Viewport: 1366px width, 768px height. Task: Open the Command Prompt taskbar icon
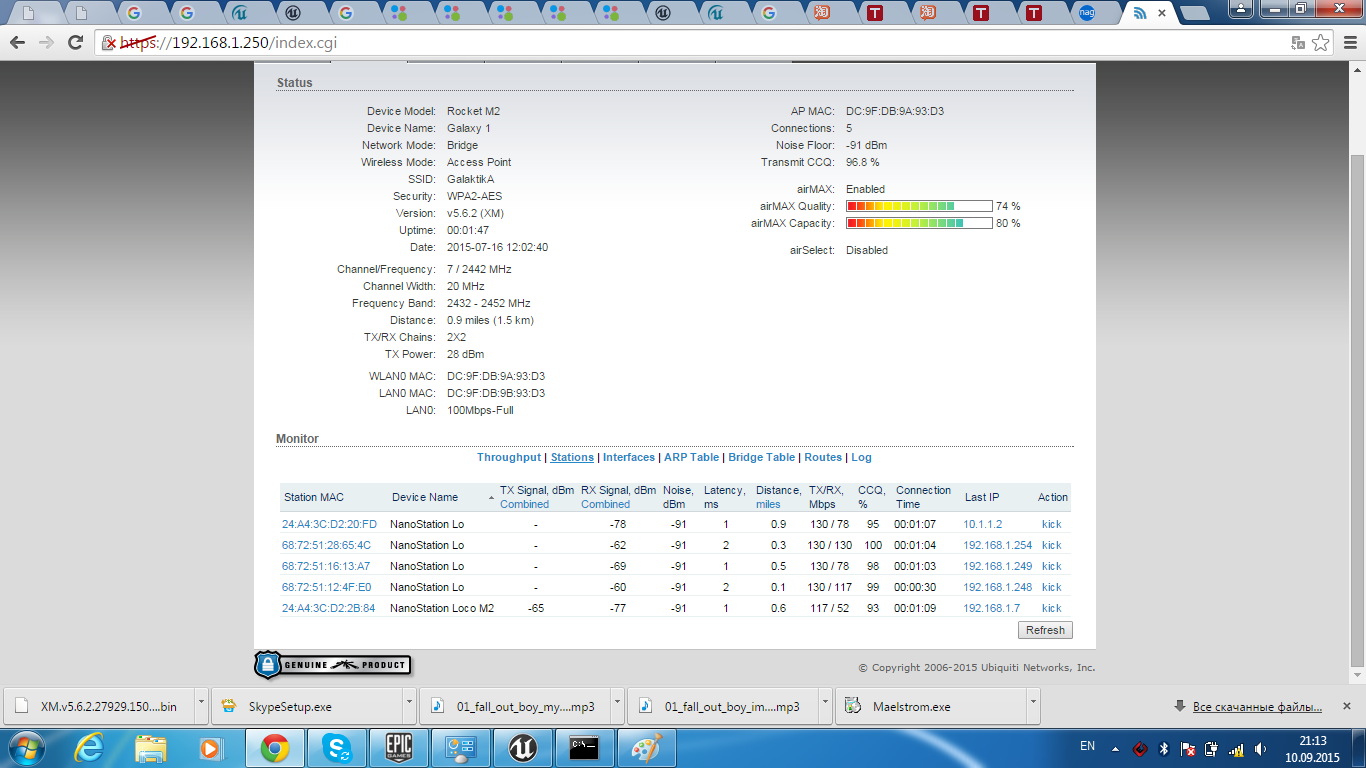pos(583,748)
